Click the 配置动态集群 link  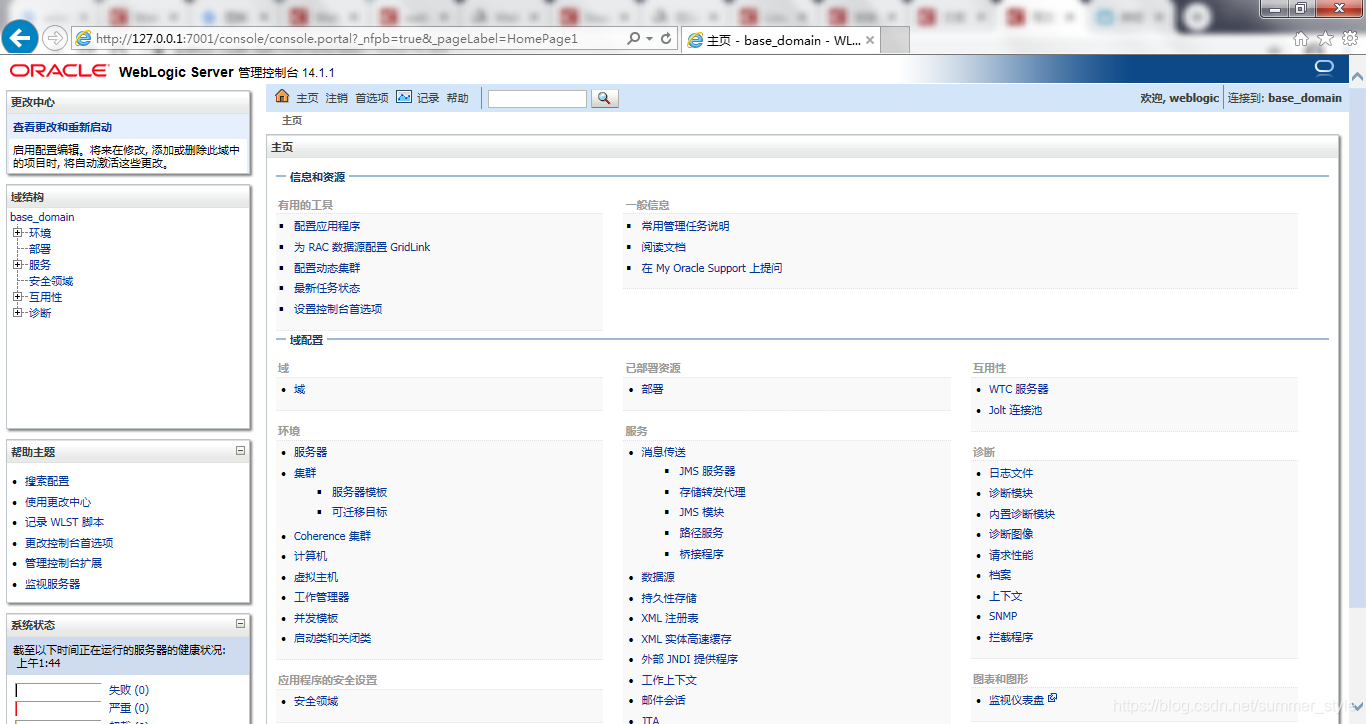point(327,268)
